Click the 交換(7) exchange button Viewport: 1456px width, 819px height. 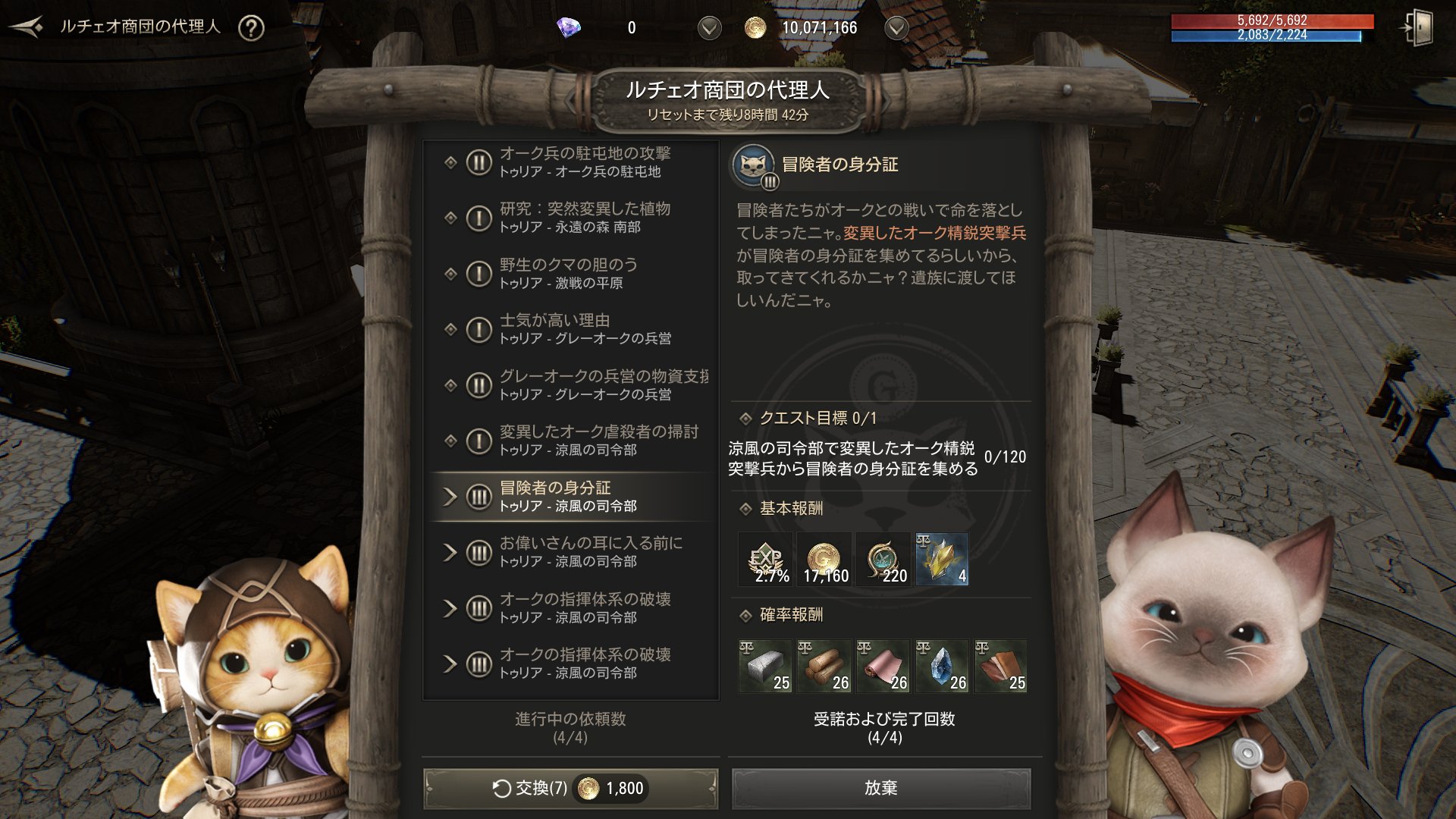(570, 789)
